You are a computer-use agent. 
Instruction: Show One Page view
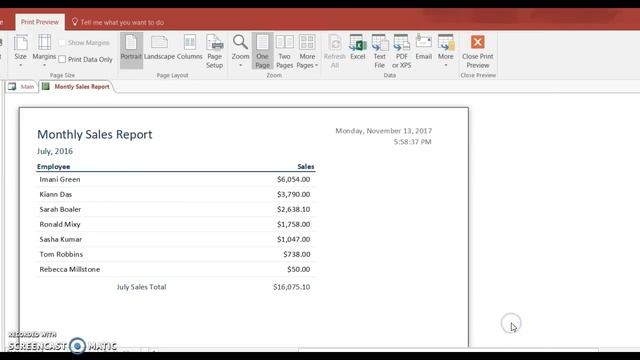(x=262, y=51)
